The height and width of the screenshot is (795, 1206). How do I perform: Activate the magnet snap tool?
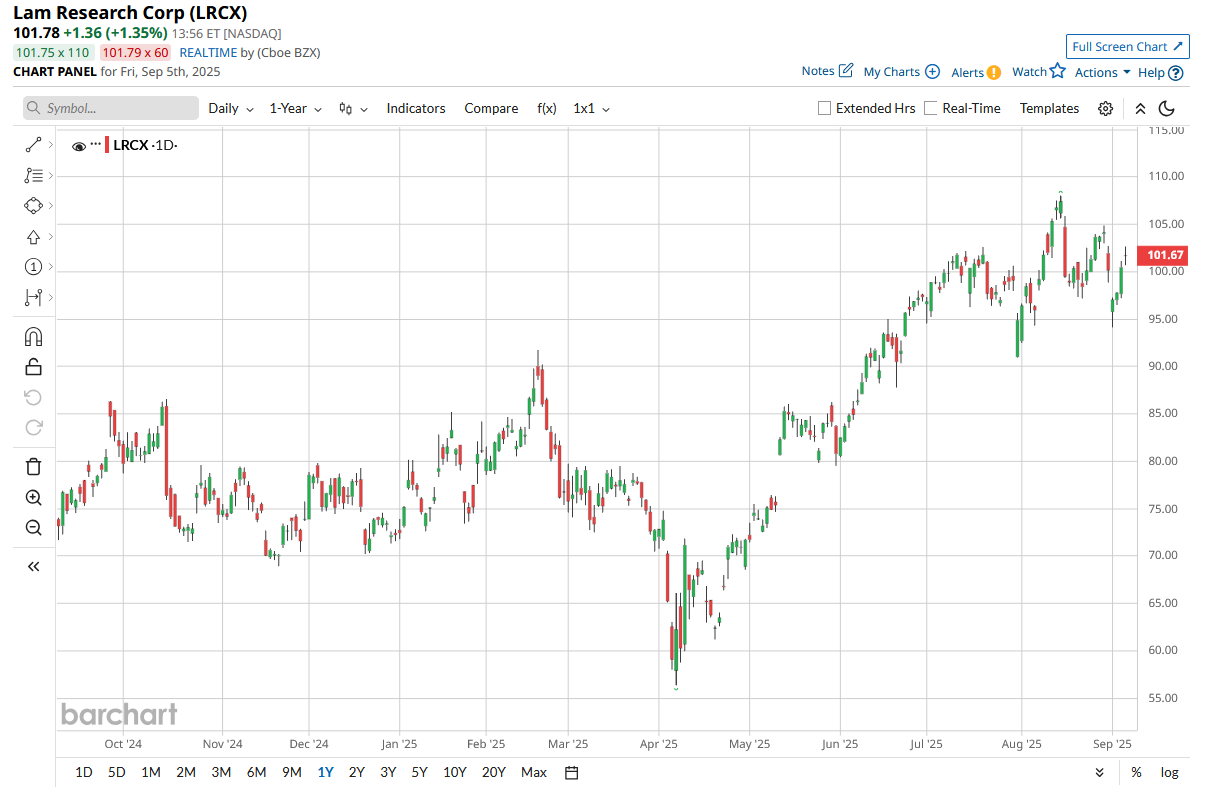[33, 336]
